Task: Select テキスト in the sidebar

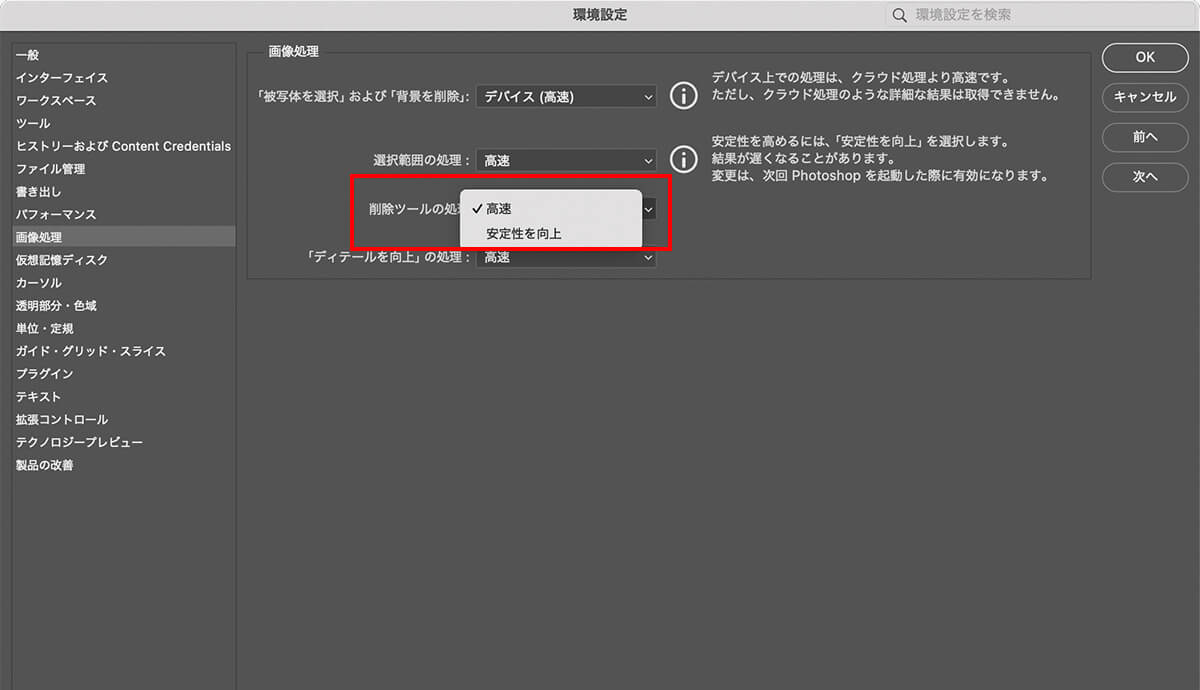Action: 124,397
